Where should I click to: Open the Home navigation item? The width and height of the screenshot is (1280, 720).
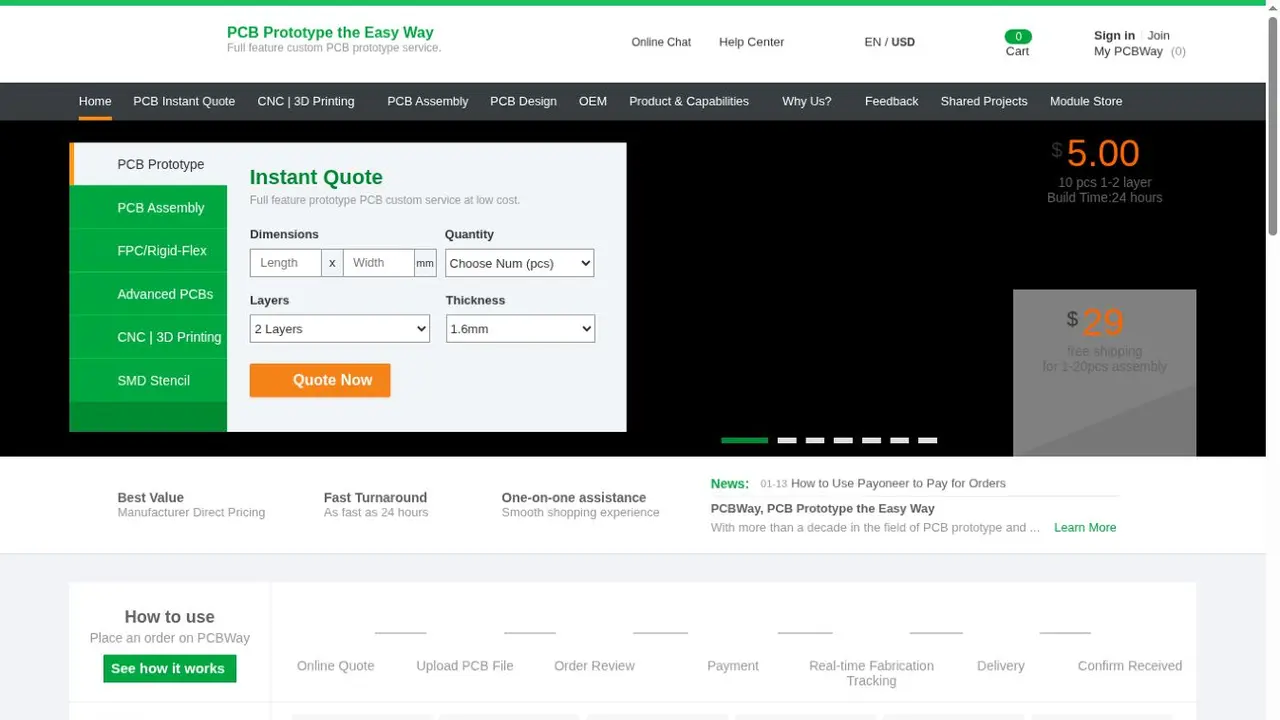95,101
